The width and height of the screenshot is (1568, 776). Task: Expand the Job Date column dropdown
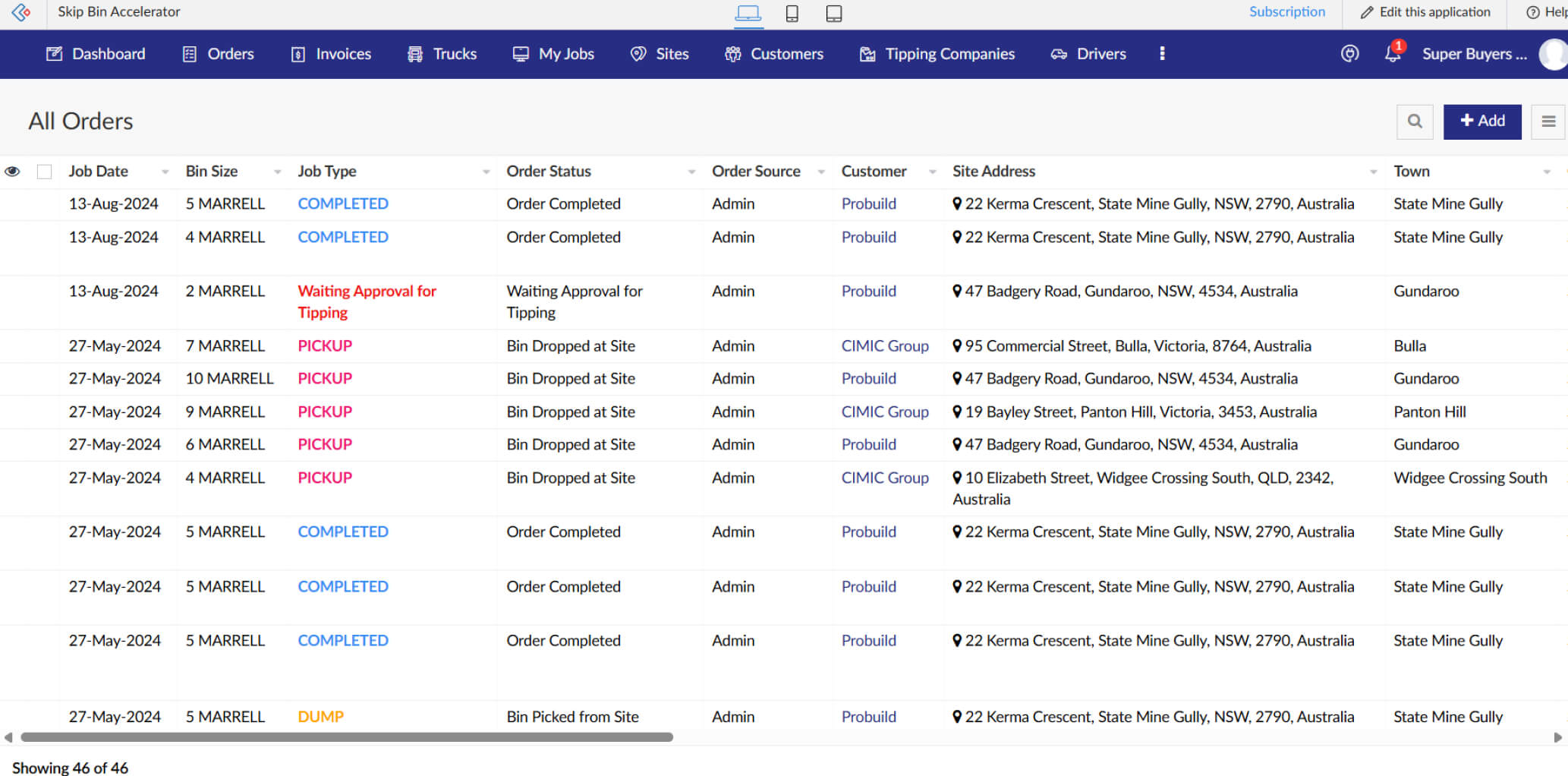pos(165,172)
